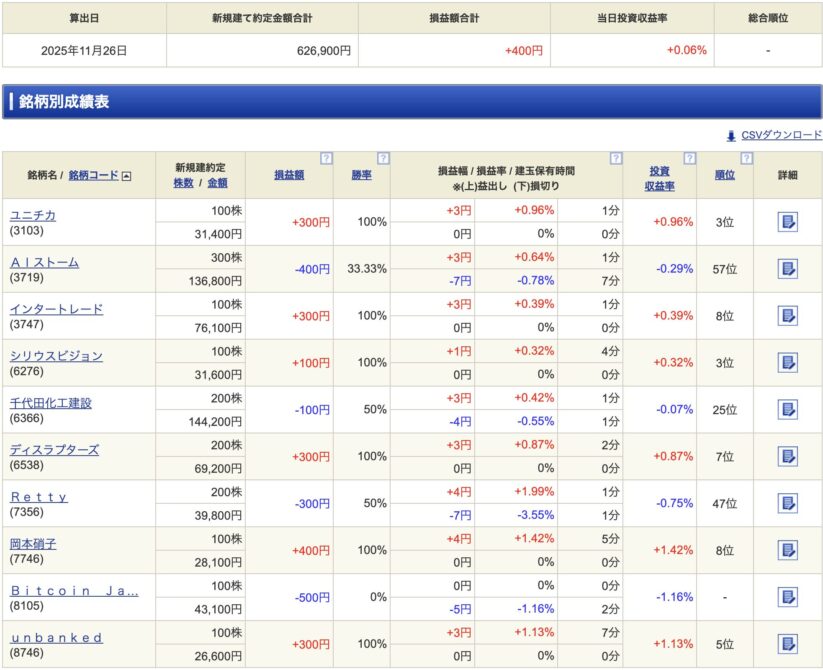Download results via CSVダウンロード link
Image resolution: width=823 pixels, height=670 pixels.
(780, 135)
